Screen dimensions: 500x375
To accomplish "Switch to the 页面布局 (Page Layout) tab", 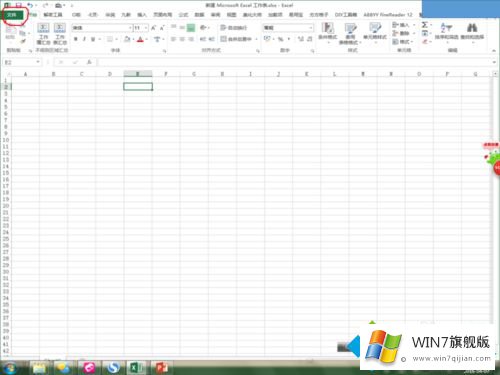I will click(163, 15).
